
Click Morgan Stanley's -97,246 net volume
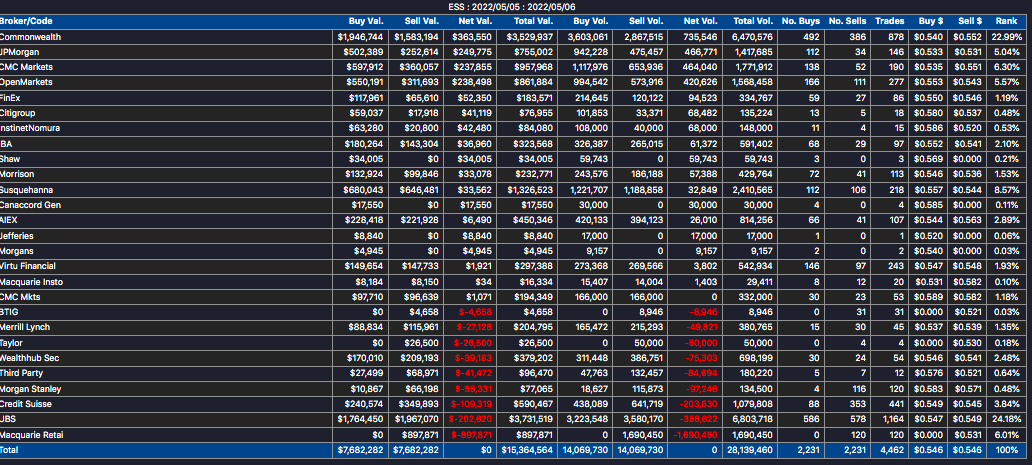click(700, 389)
